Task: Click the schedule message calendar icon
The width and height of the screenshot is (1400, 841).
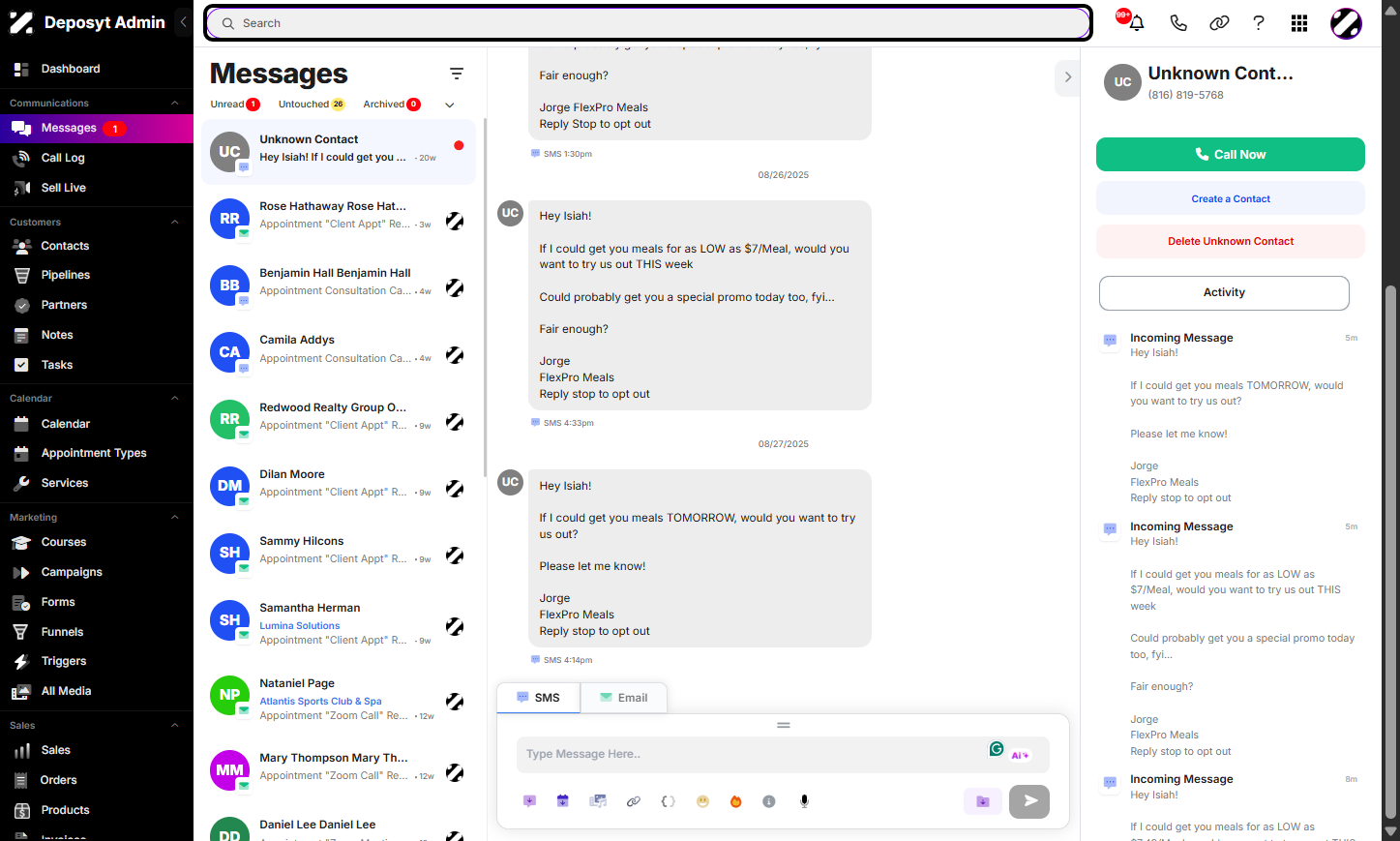Action: [563, 801]
